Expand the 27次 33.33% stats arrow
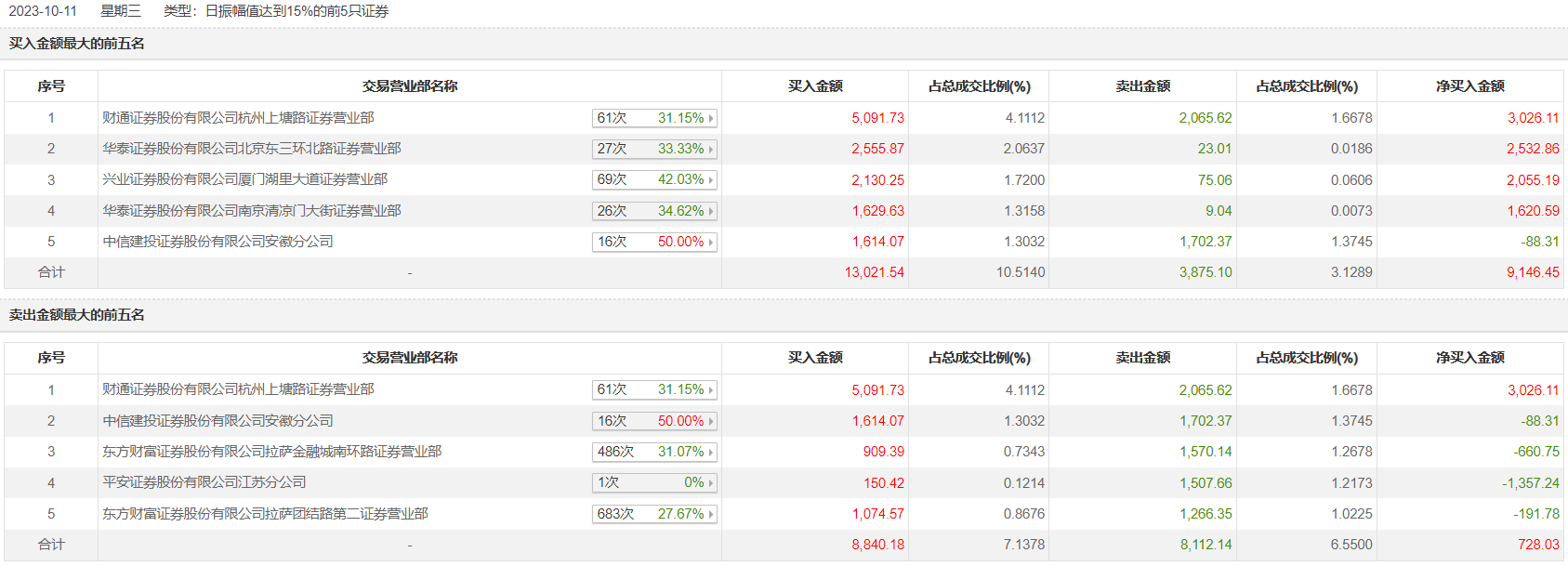Viewport: 1568px width, 566px height. coord(711,150)
